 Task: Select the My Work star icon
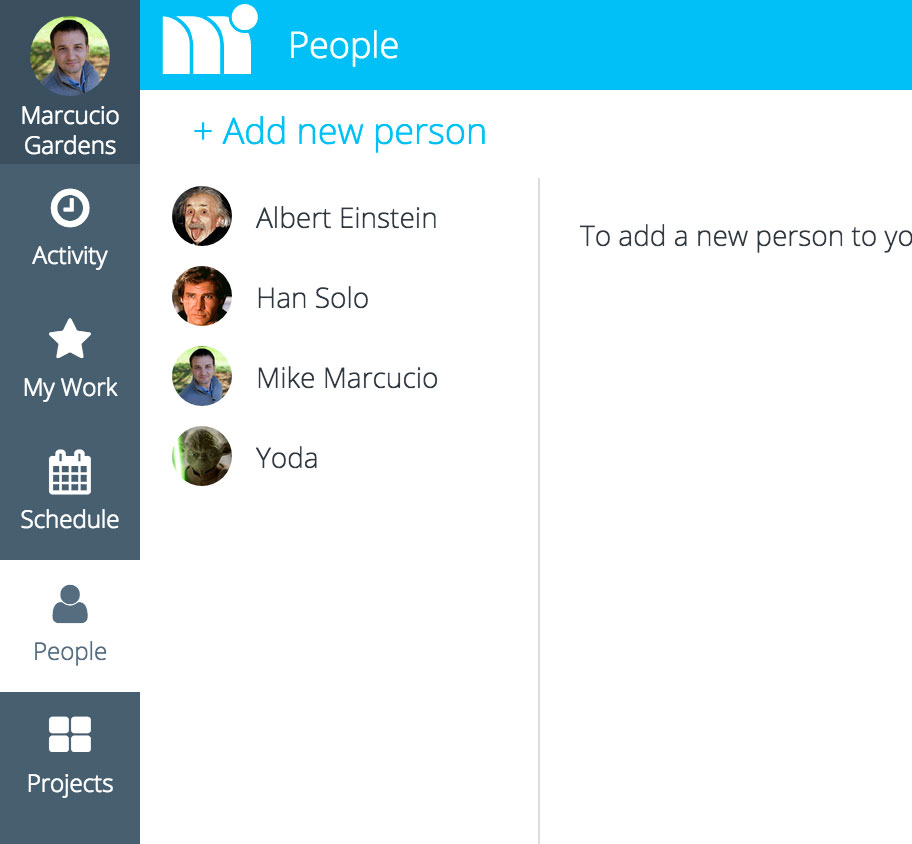tap(70, 339)
